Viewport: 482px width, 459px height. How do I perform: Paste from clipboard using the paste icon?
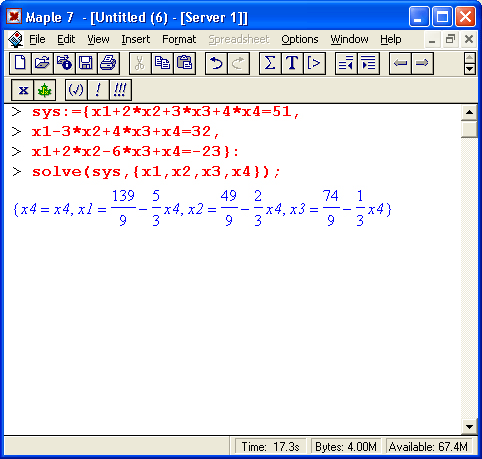tap(184, 63)
